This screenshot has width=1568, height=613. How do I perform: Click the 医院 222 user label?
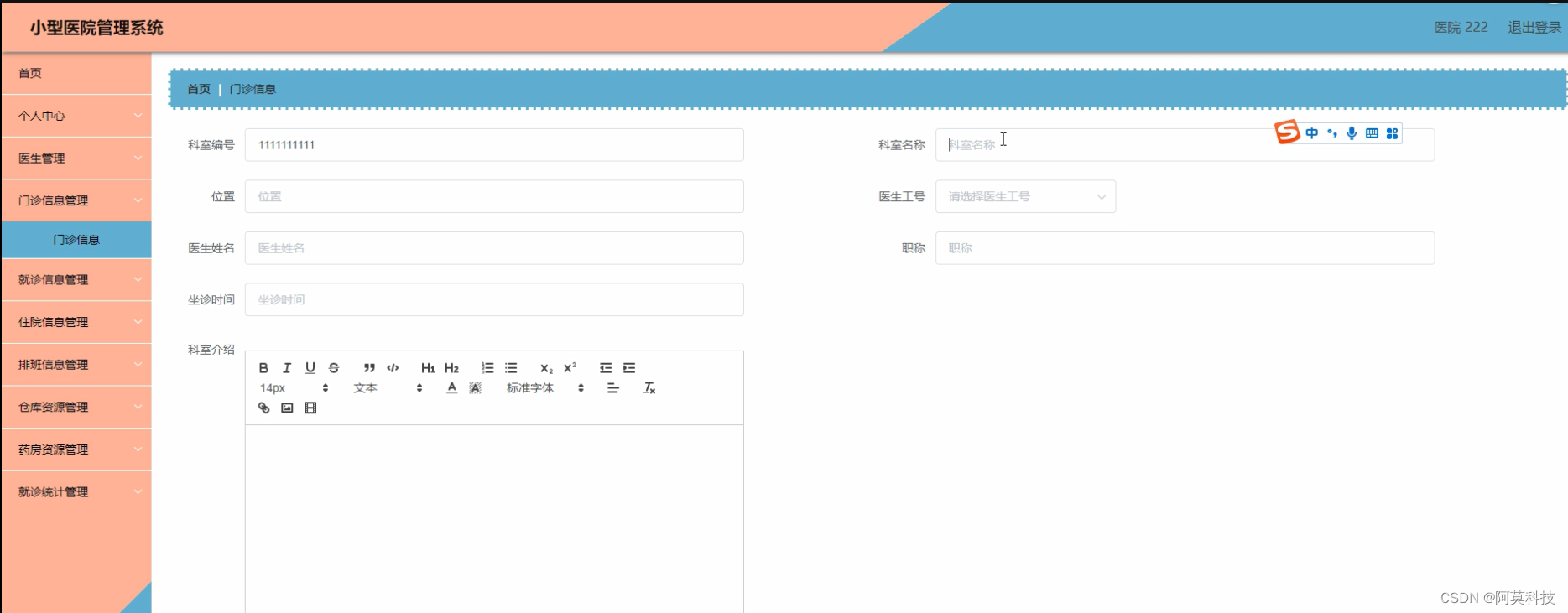[1461, 27]
